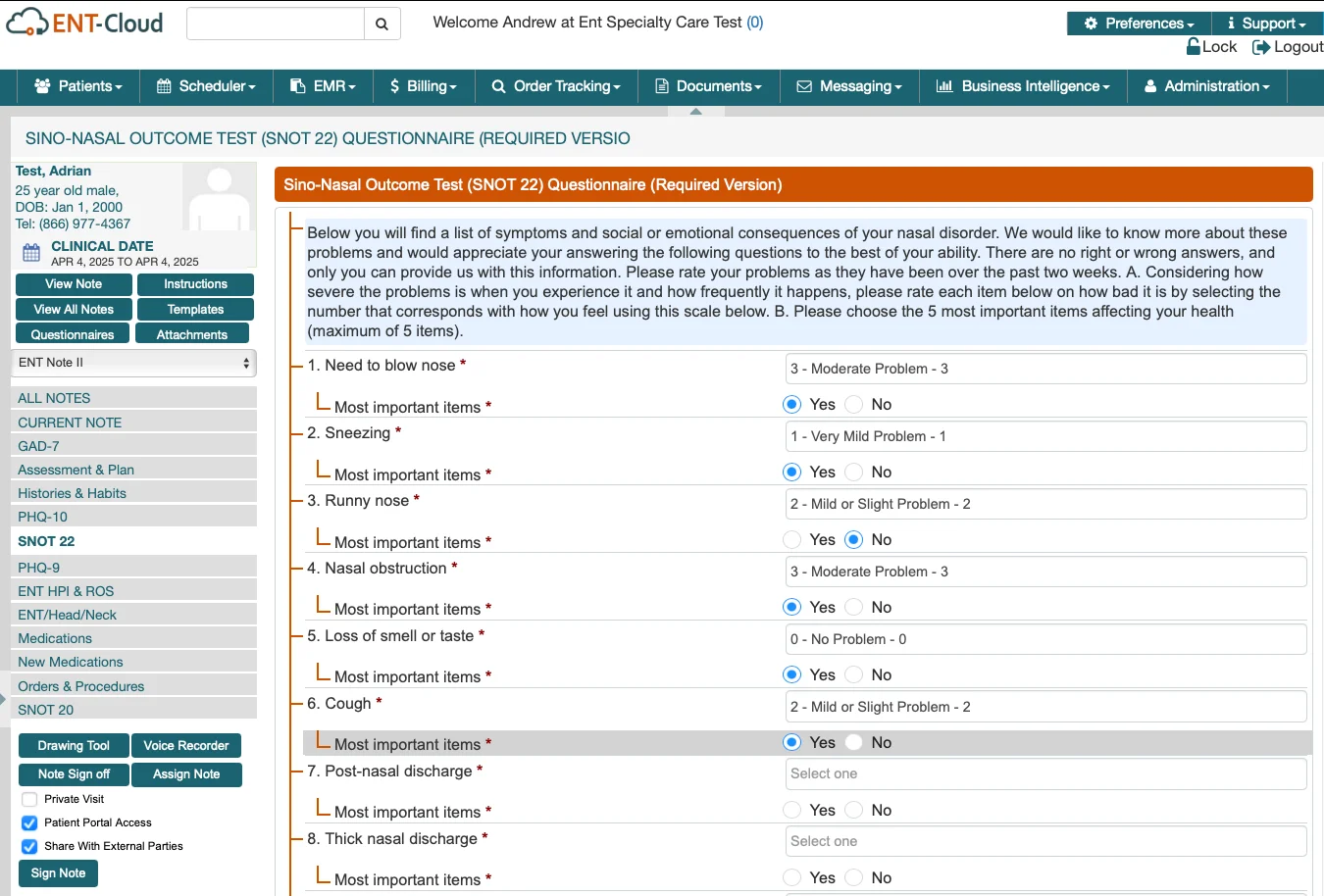The image size is (1324, 896).
Task: Select Yes for Runny nose most important
Action: (x=792, y=540)
